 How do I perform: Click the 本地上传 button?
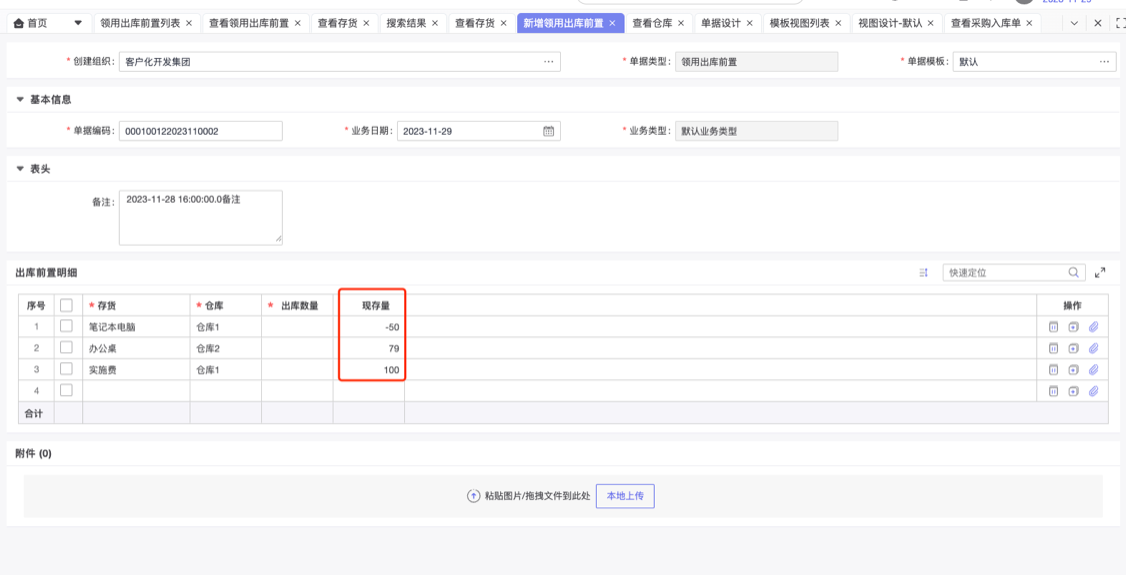(625, 496)
